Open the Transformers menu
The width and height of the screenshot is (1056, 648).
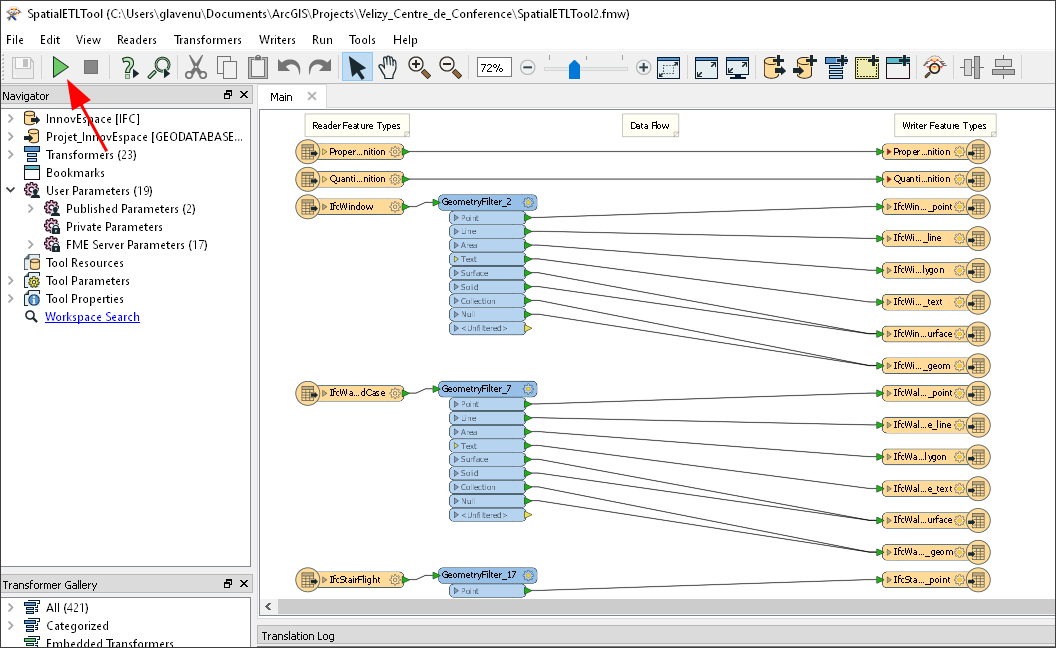coord(207,40)
